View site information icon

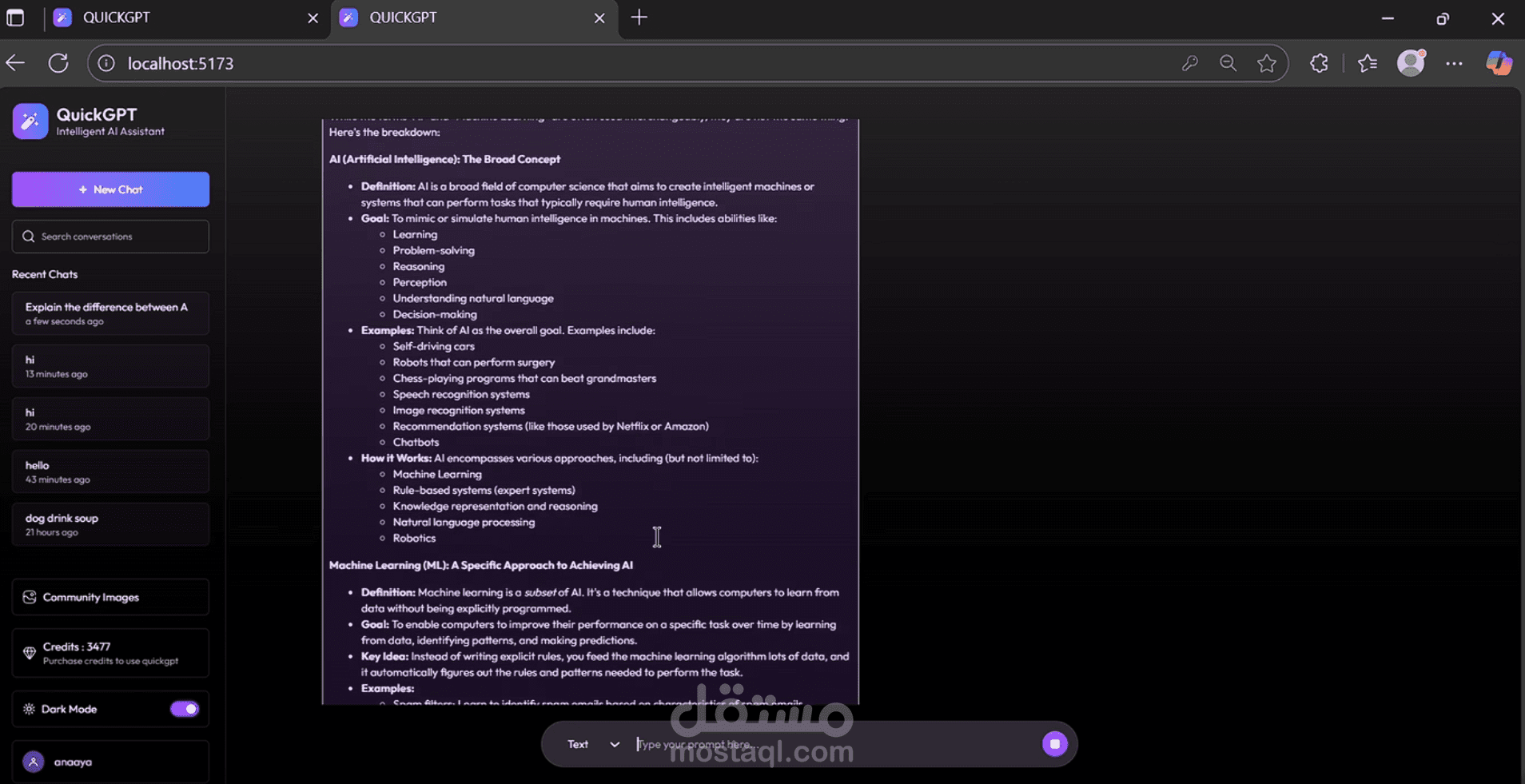coord(106,63)
